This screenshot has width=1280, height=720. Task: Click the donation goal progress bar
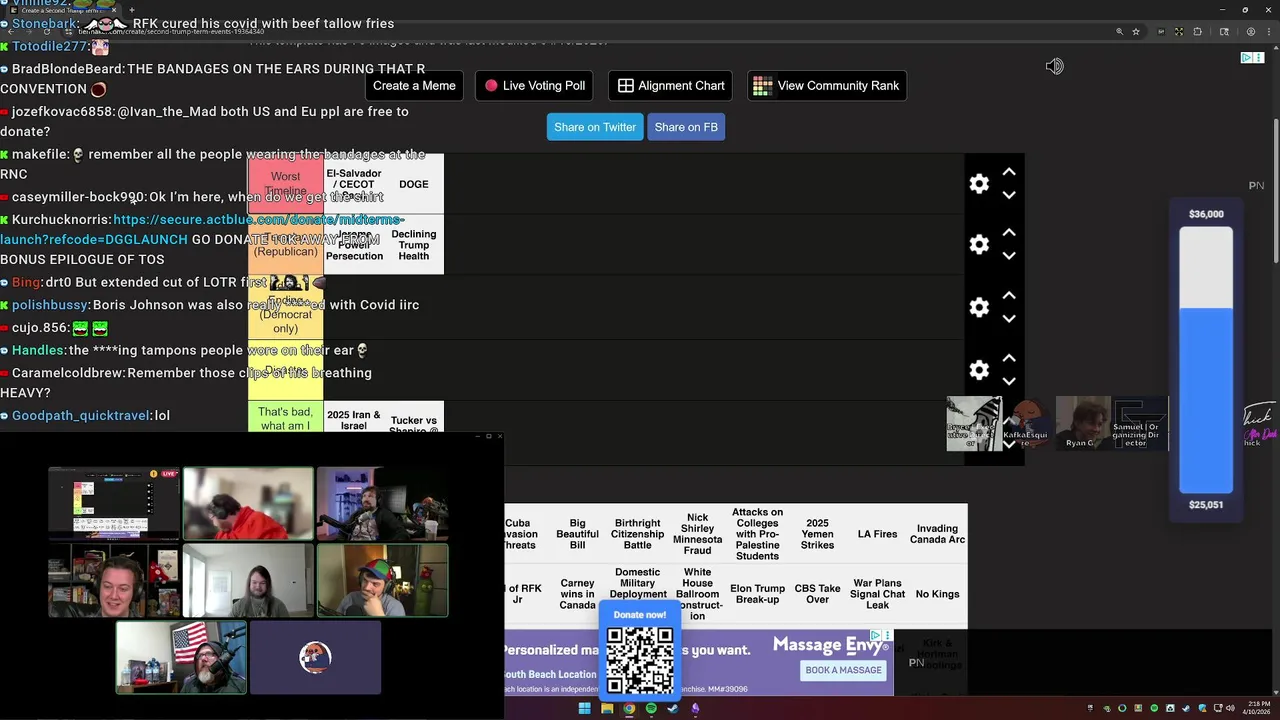[1206, 360]
